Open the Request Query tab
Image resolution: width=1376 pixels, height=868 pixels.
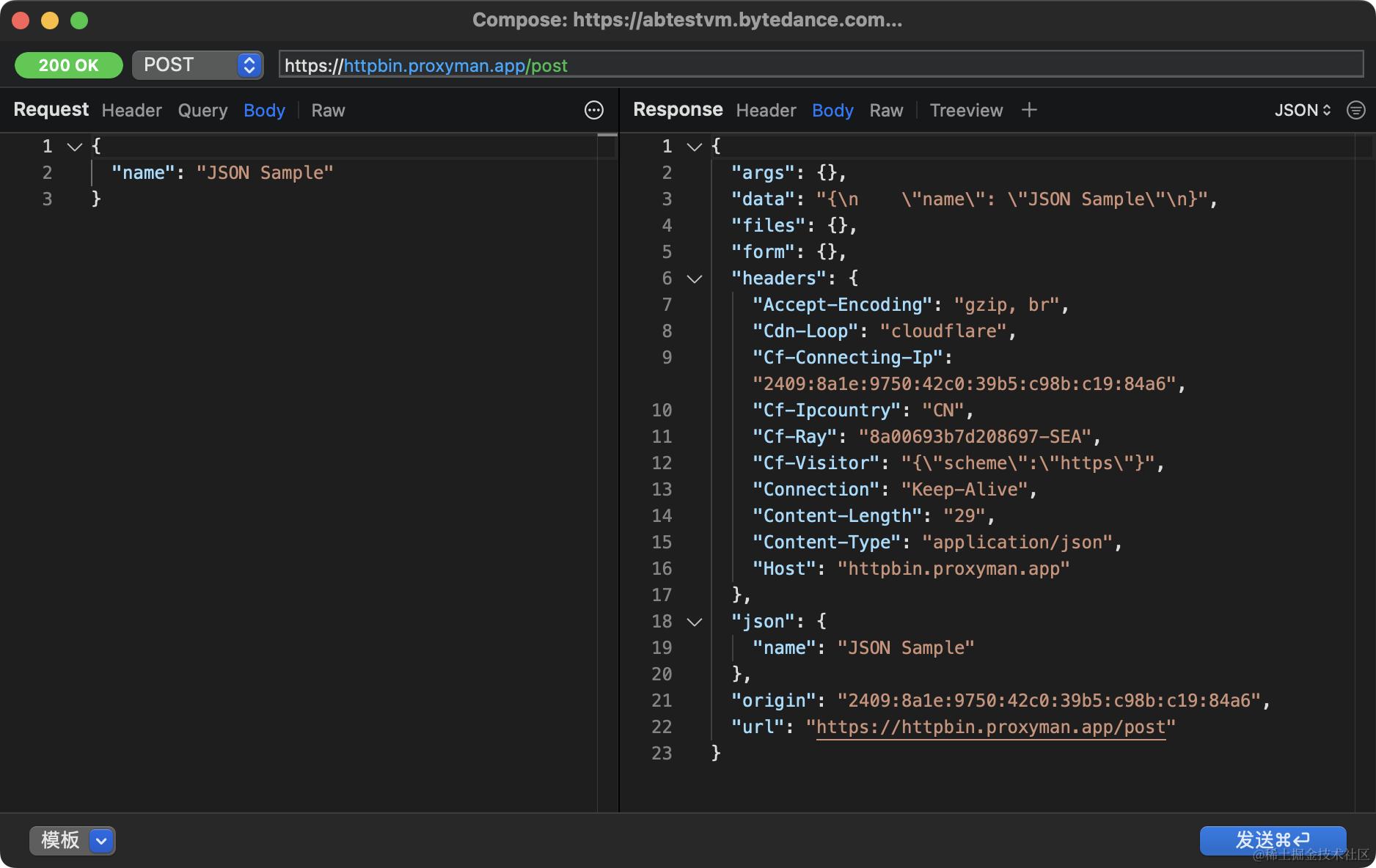[202, 110]
